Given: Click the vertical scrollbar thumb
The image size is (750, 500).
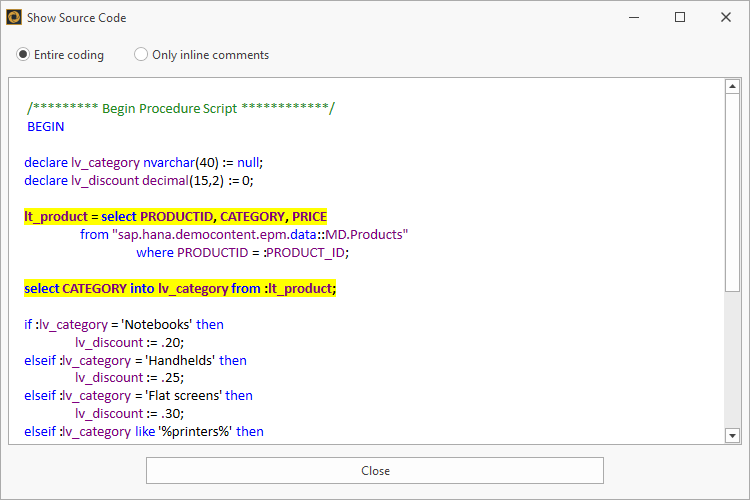Looking at the screenshot, I should point(732,190).
